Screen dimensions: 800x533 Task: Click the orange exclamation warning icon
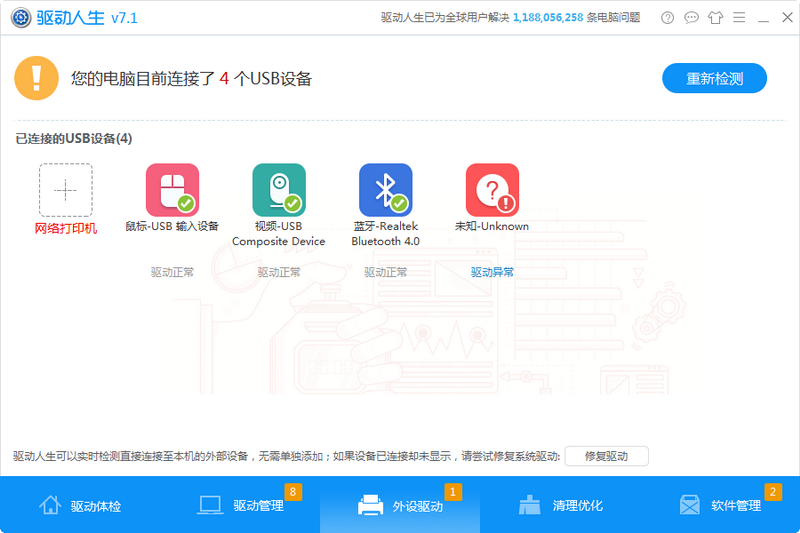tap(36, 78)
